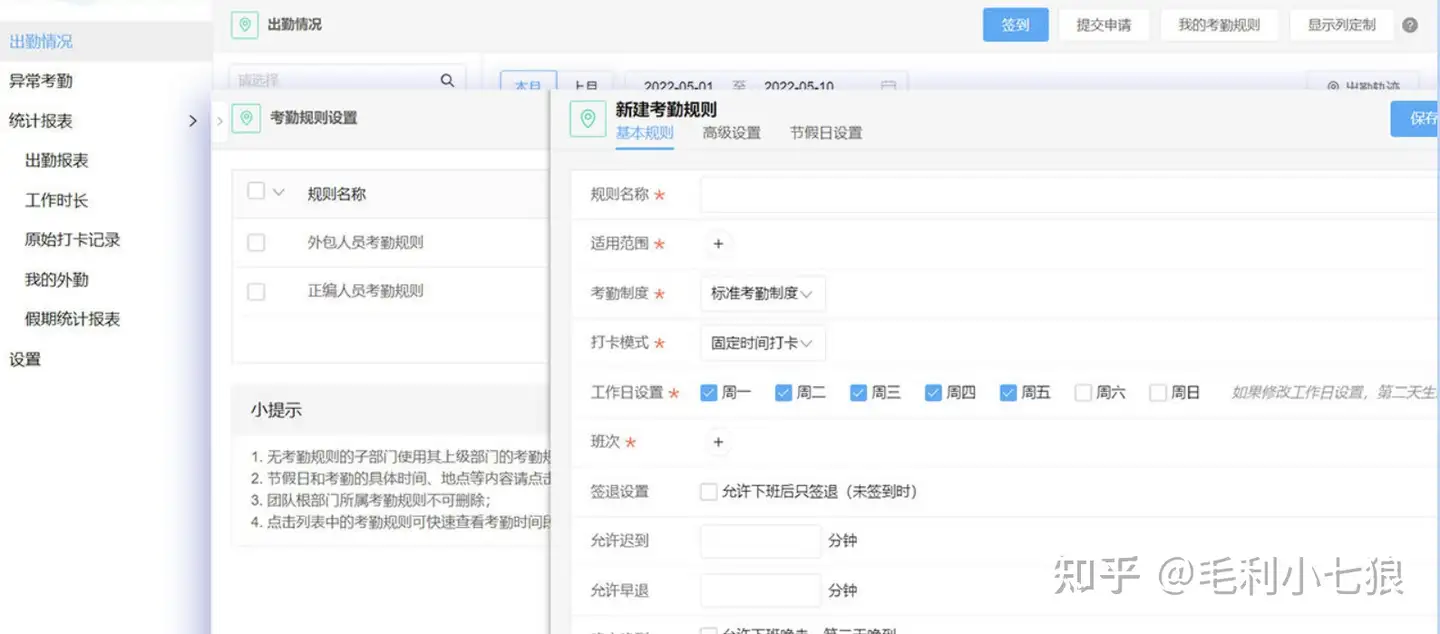Viewport: 1440px width, 634px height.
Task: Open the help question mark icon
Action: click(x=1410, y=25)
